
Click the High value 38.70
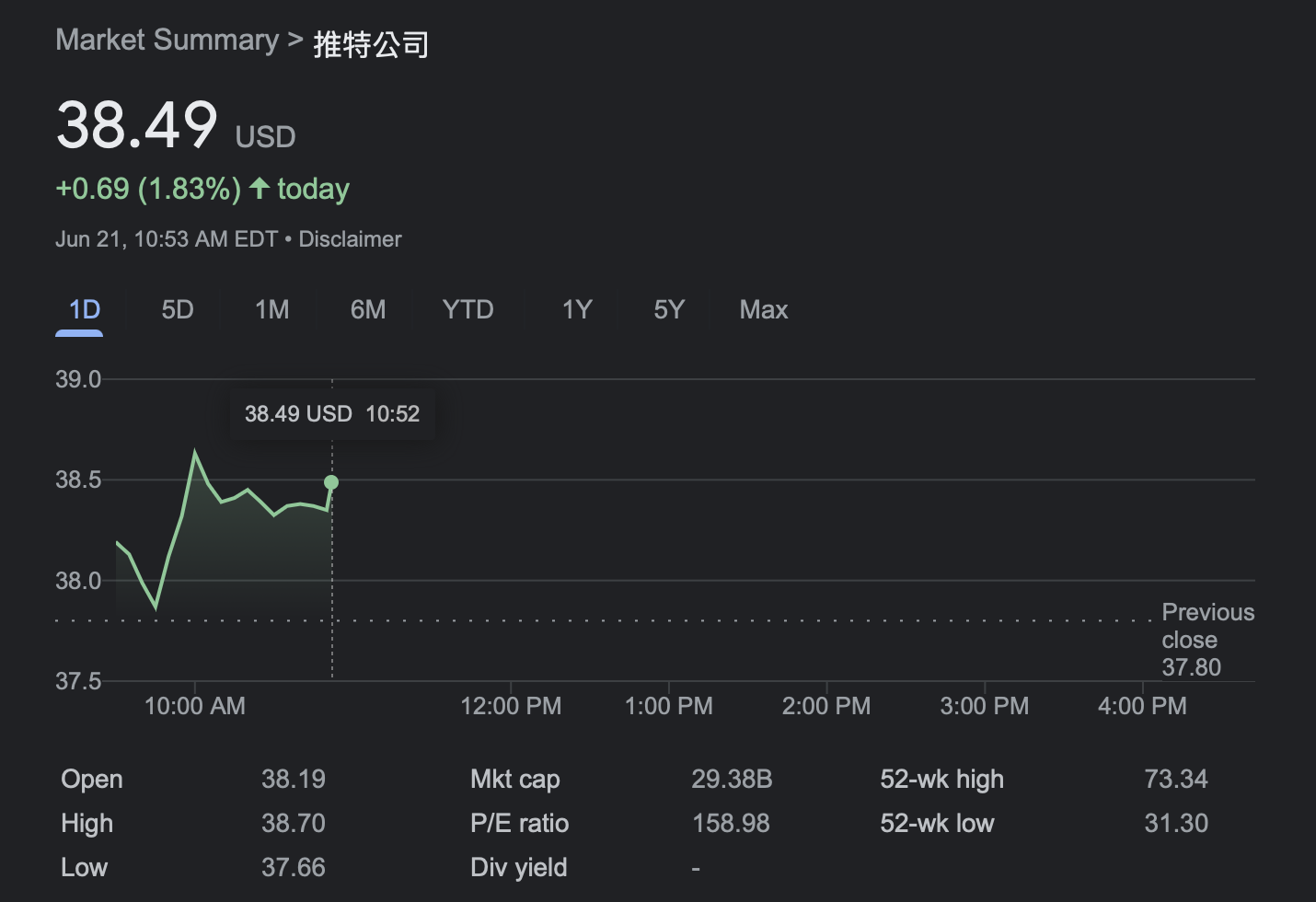pyautogui.click(x=294, y=823)
